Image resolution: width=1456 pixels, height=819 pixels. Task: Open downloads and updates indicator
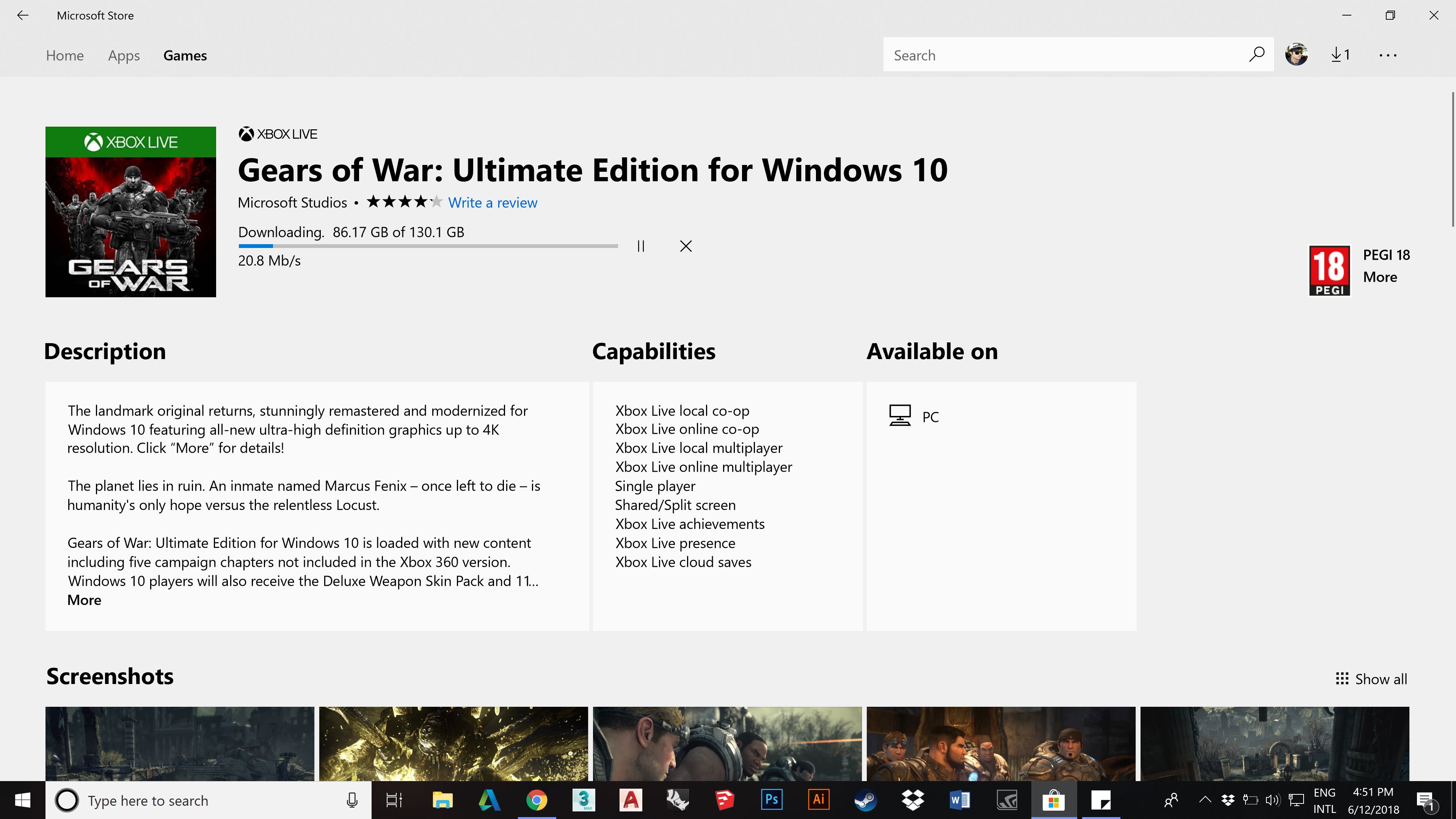pos(1341,55)
